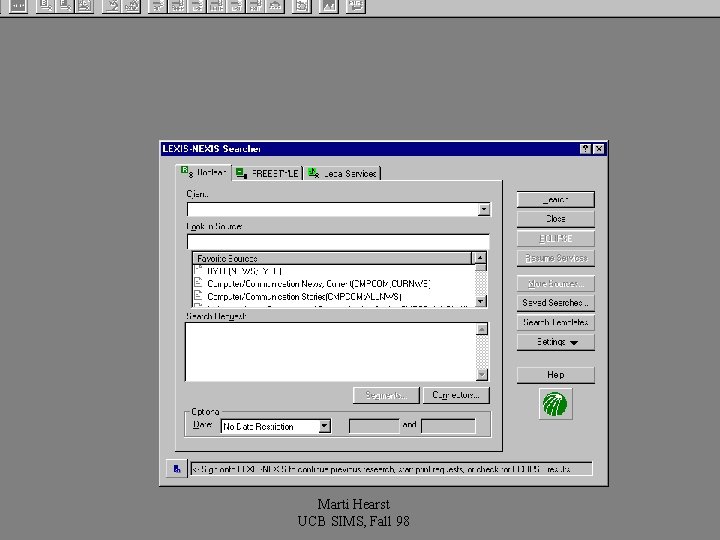Image resolution: width=720 pixels, height=540 pixels.
Task: Expand the Settings dropdown button
Action: 556,342
